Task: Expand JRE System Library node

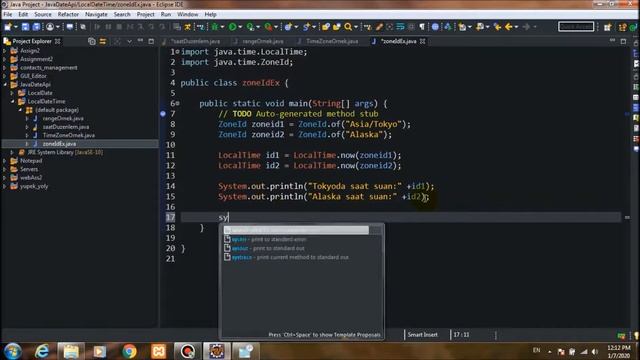Action: point(12,152)
